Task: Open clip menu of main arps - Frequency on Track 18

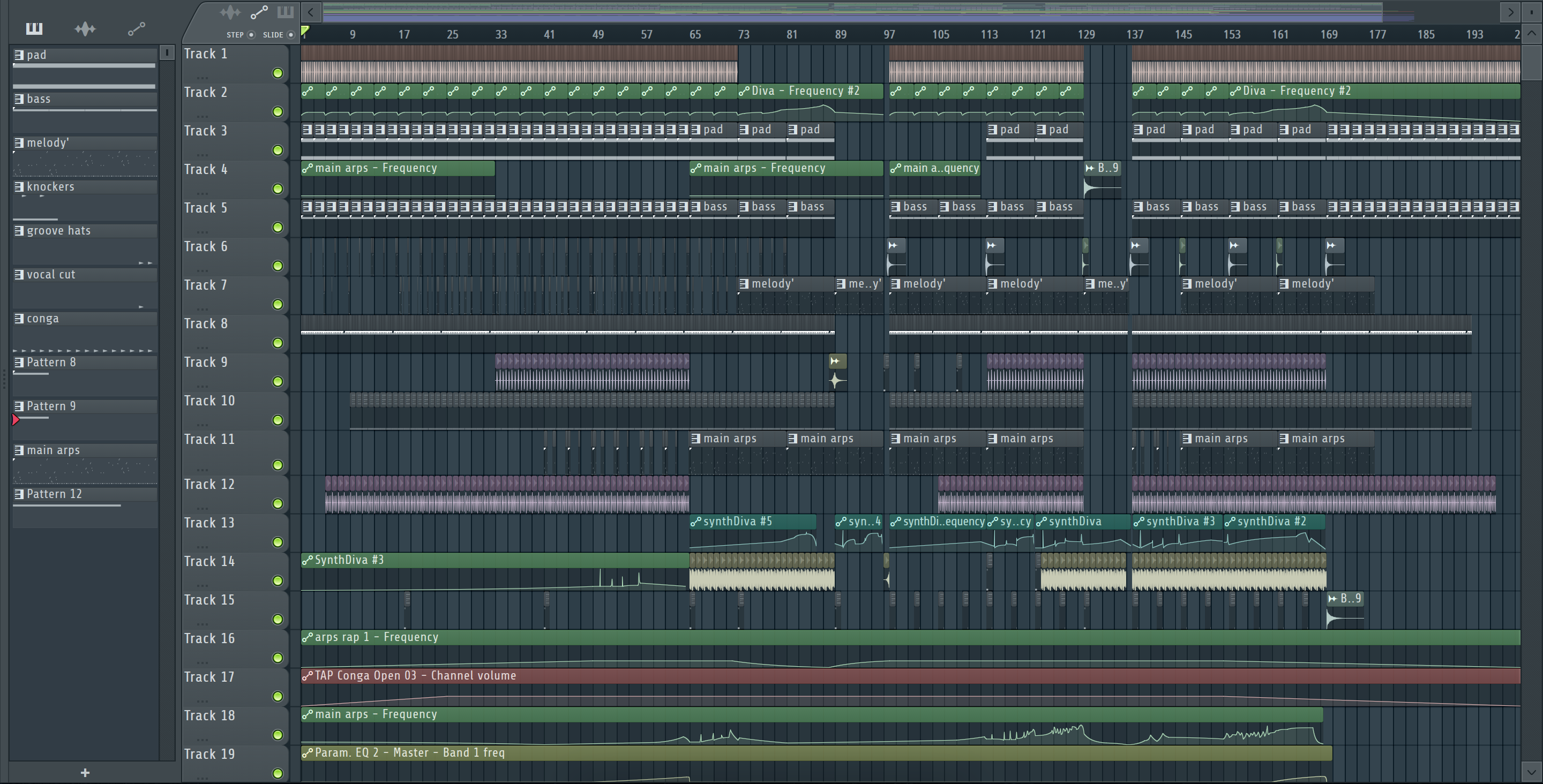Action: click(x=308, y=714)
